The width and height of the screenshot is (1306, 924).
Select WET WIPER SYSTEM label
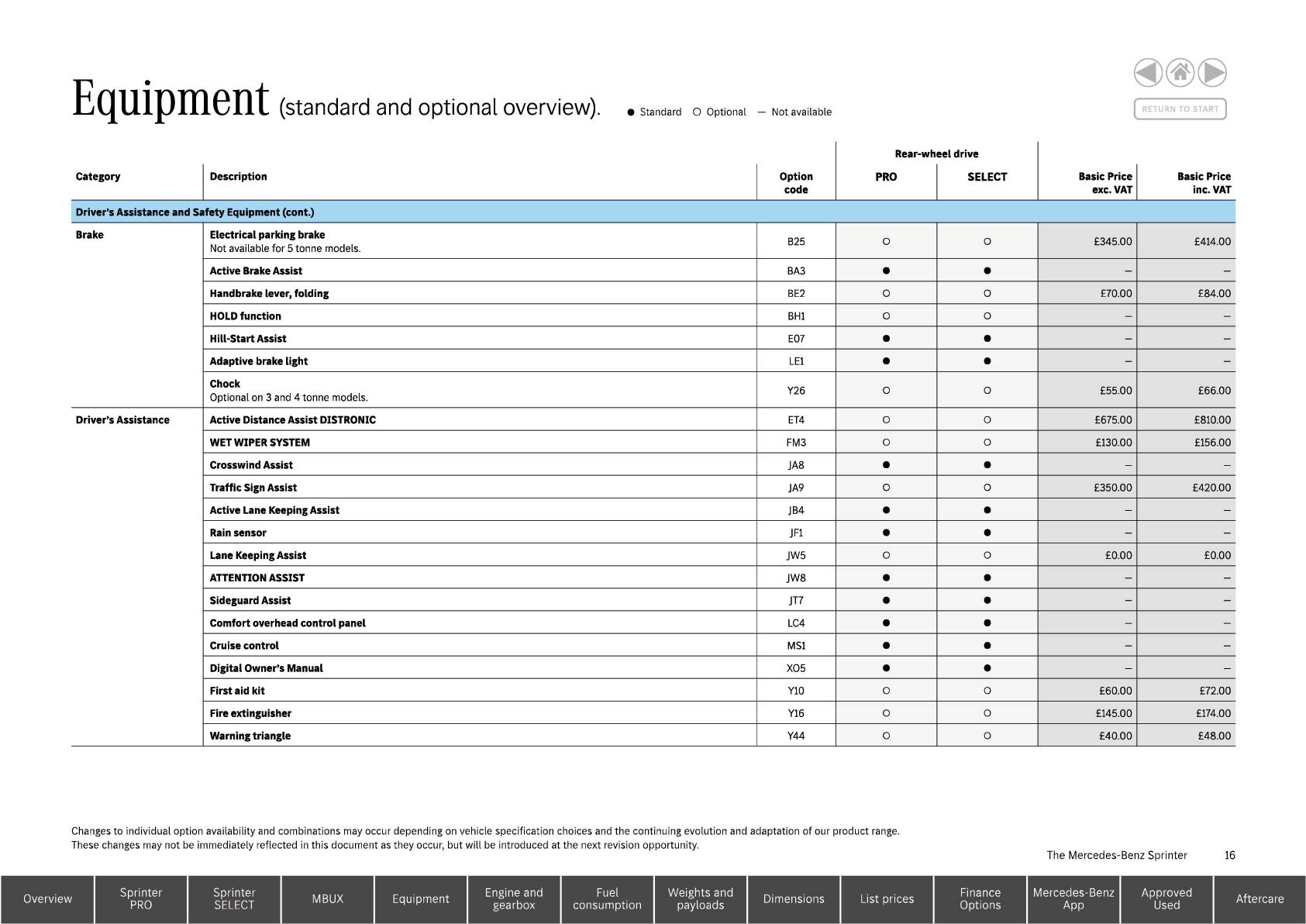coord(260,443)
